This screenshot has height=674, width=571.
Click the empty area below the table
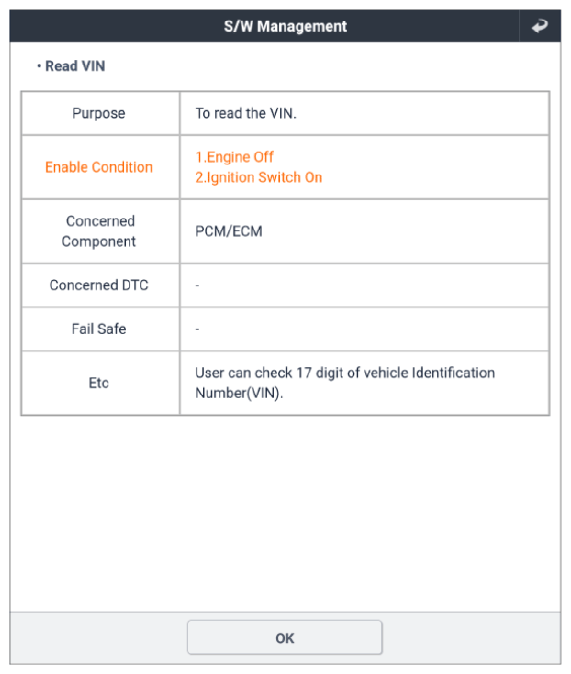tap(285, 514)
